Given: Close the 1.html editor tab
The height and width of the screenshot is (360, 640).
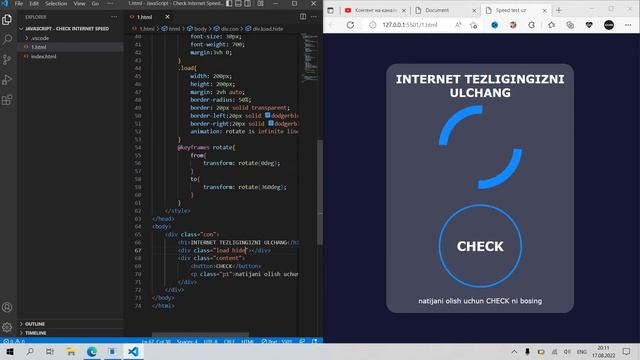Looking at the screenshot, I should pyautogui.click(x=167, y=17).
